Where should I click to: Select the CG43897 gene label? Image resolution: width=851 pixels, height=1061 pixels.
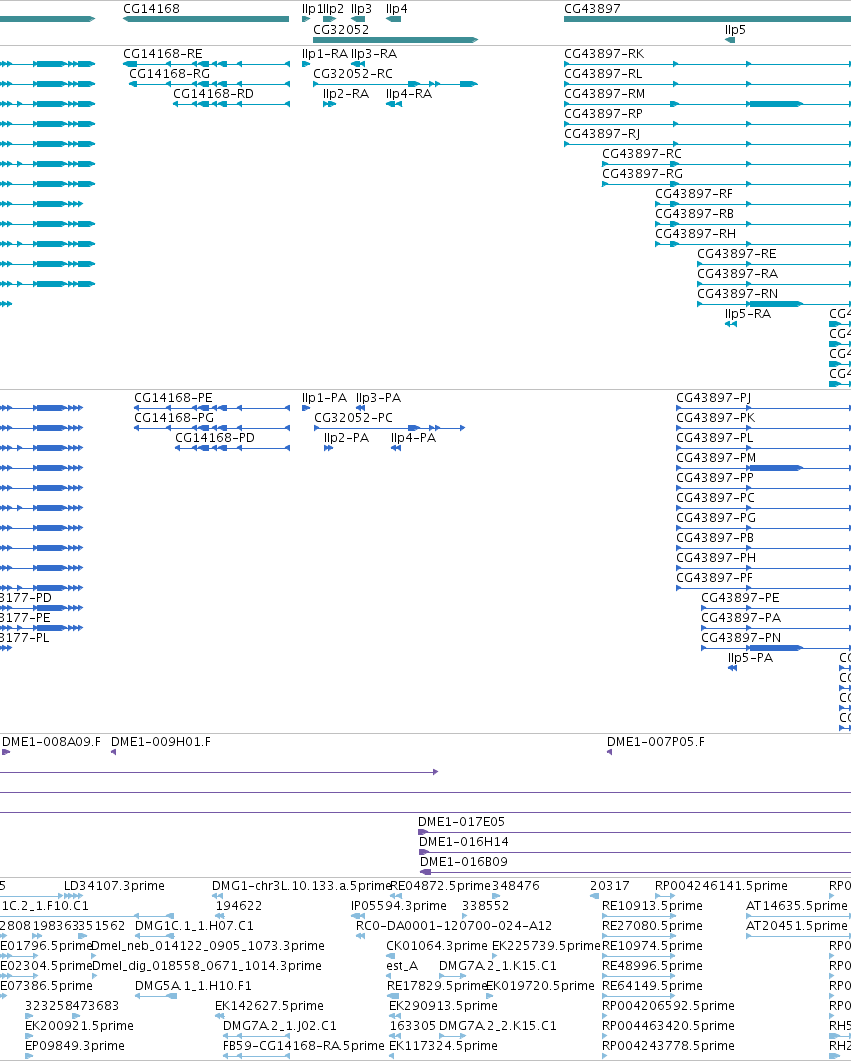coord(592,9)
